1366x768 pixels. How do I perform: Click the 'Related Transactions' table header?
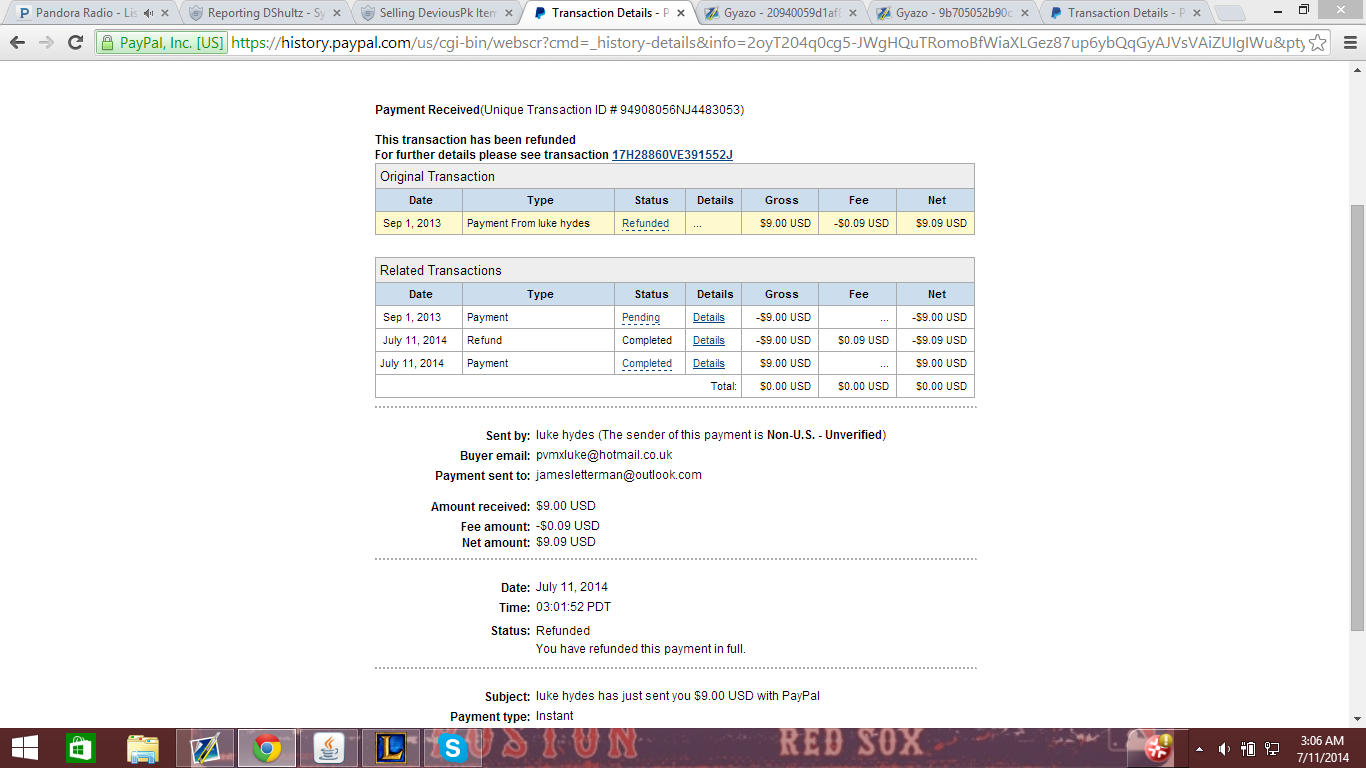click(x=674, y=270)
